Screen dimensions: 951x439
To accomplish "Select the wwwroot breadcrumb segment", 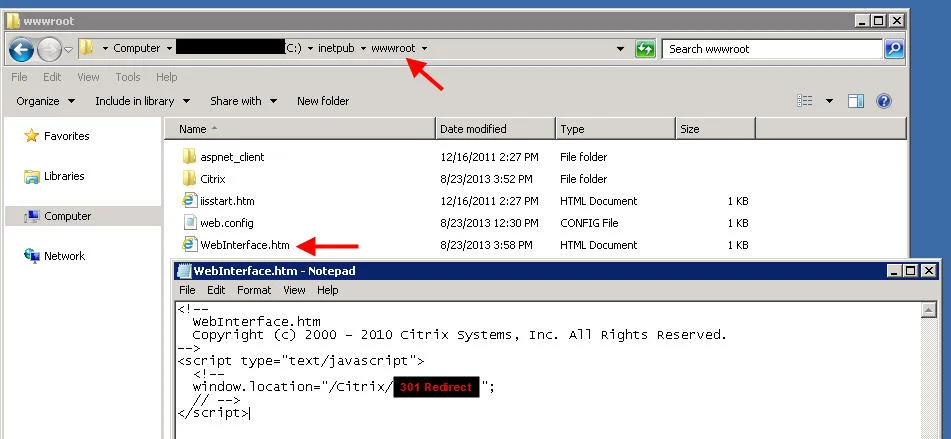I will 393,48.
